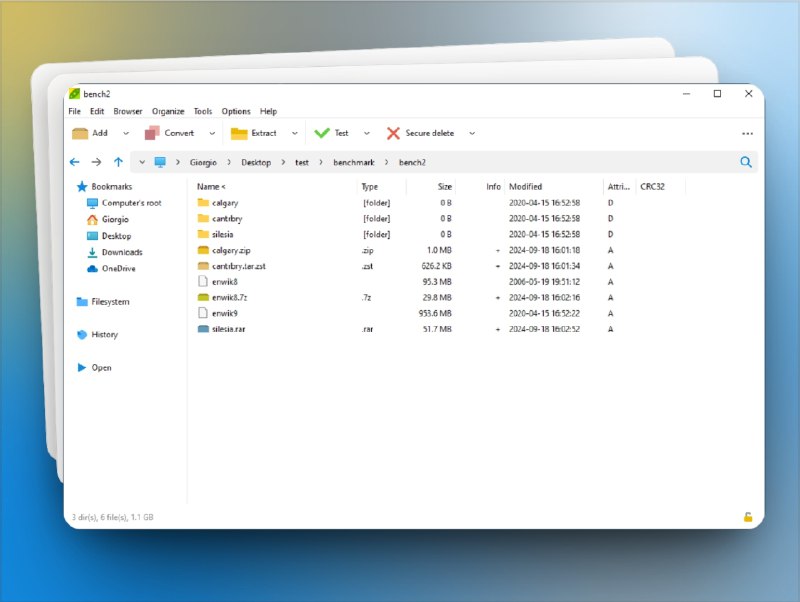Click the padlock icon in status bar
This screenshot has height=602, width=800.
click(x=747, y=517)
